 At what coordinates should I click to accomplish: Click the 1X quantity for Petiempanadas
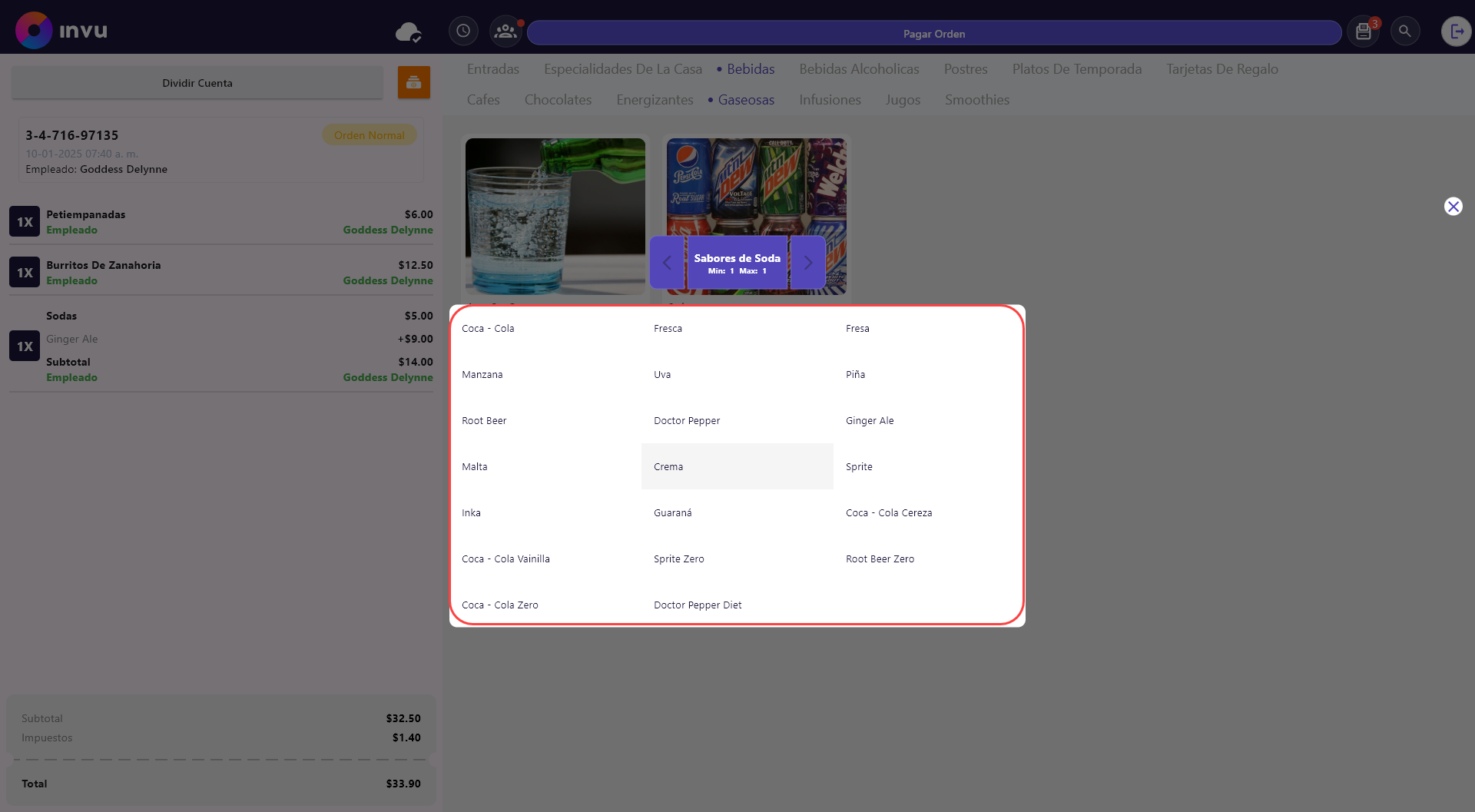[25, 221]
